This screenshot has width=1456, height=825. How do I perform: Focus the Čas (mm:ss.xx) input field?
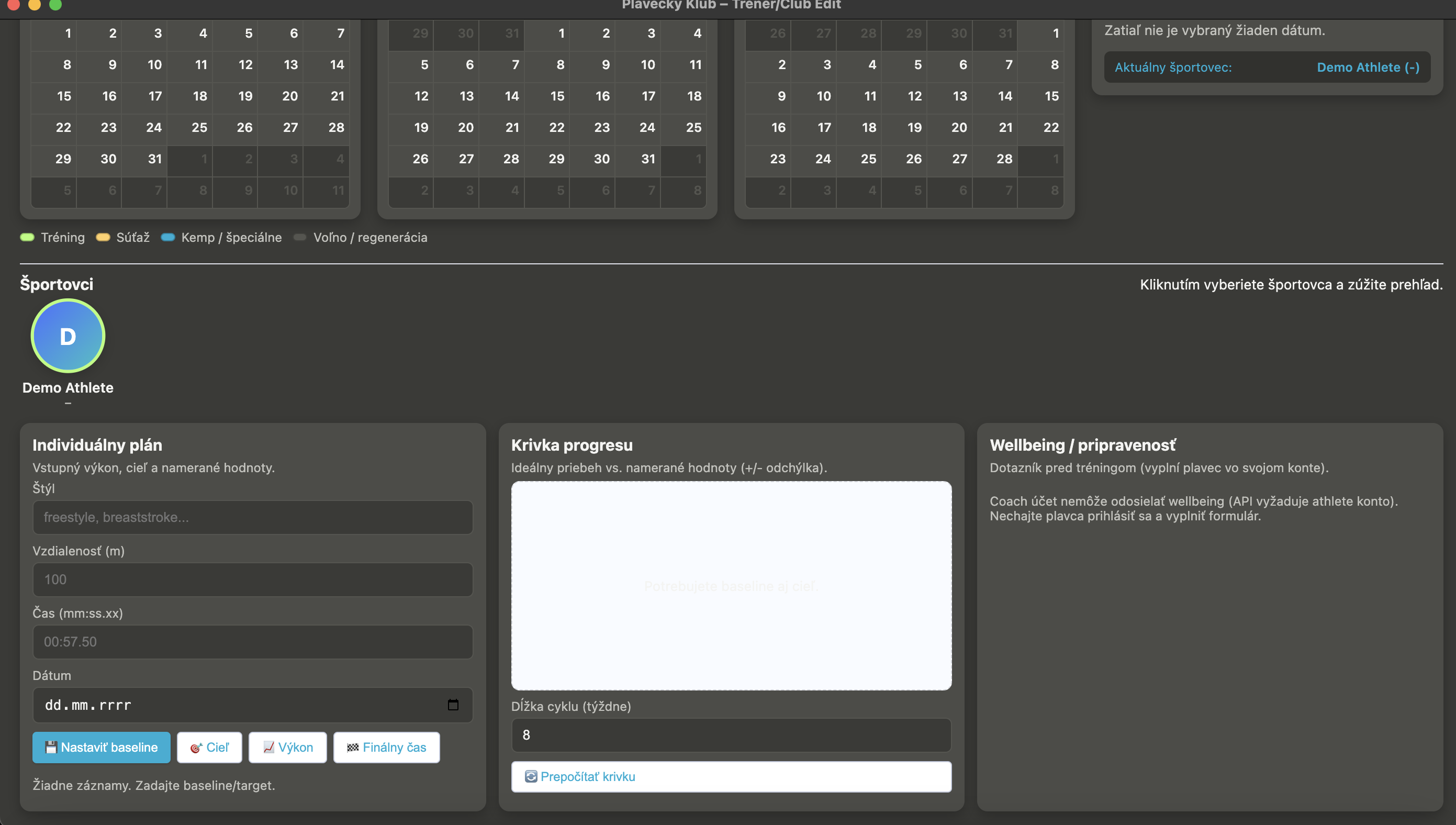pyautogui.click(x=253, y=642)
